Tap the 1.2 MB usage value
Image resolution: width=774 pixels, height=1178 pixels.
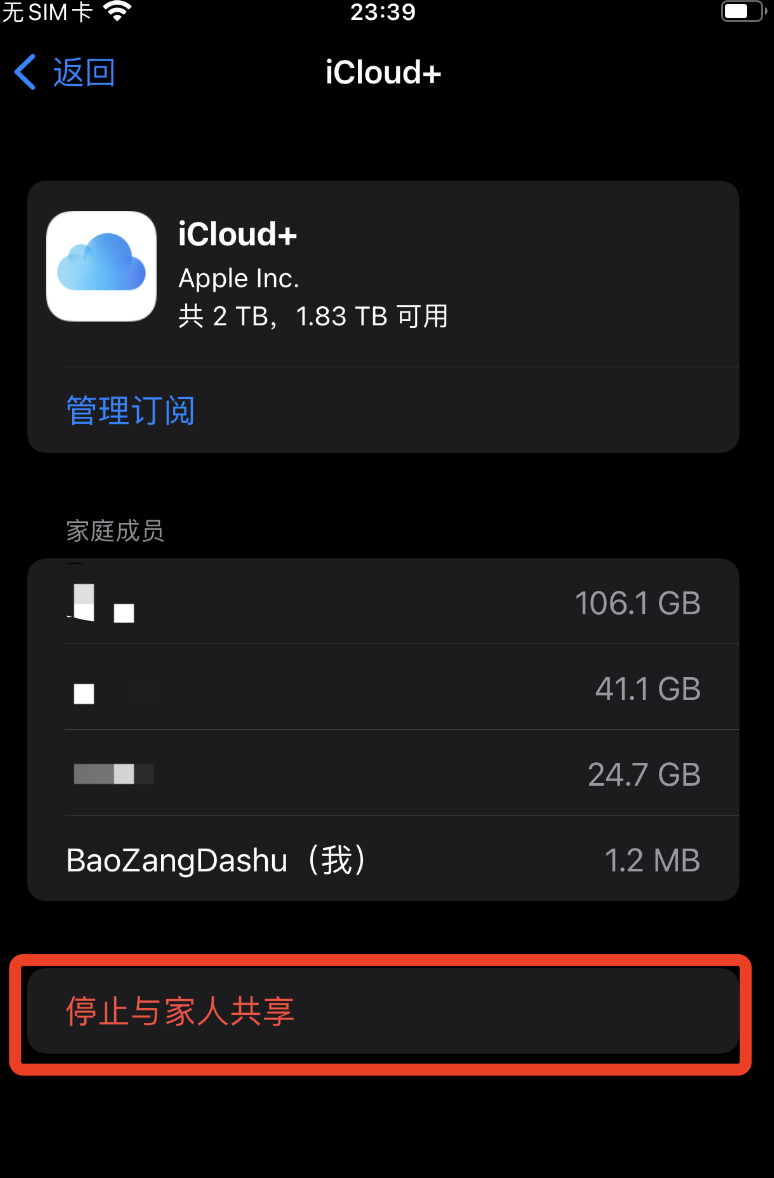[652, 860]
